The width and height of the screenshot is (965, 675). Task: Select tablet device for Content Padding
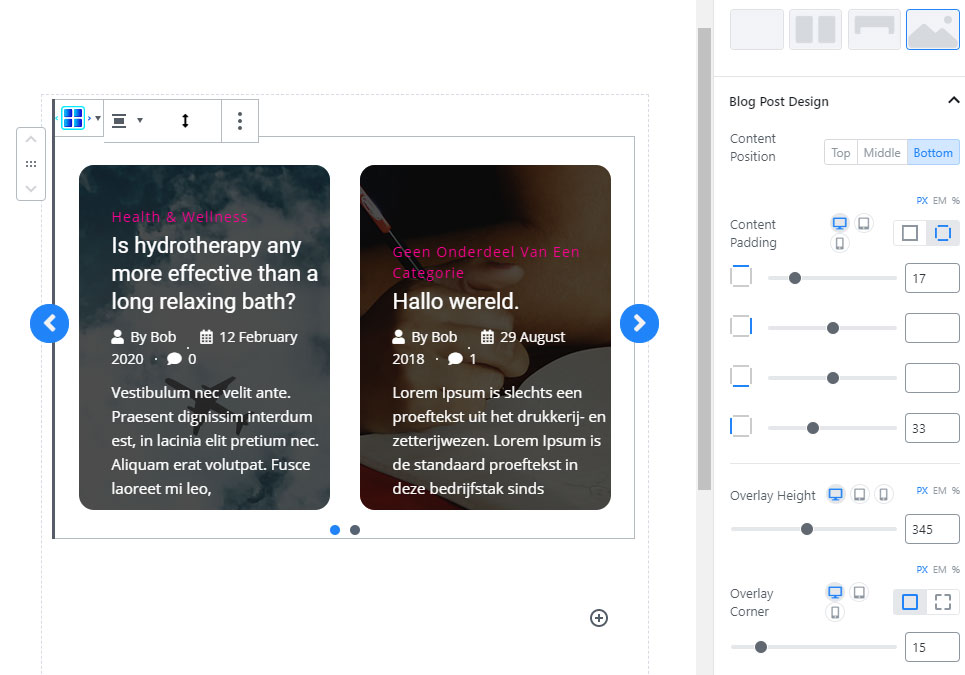point(864,223)
